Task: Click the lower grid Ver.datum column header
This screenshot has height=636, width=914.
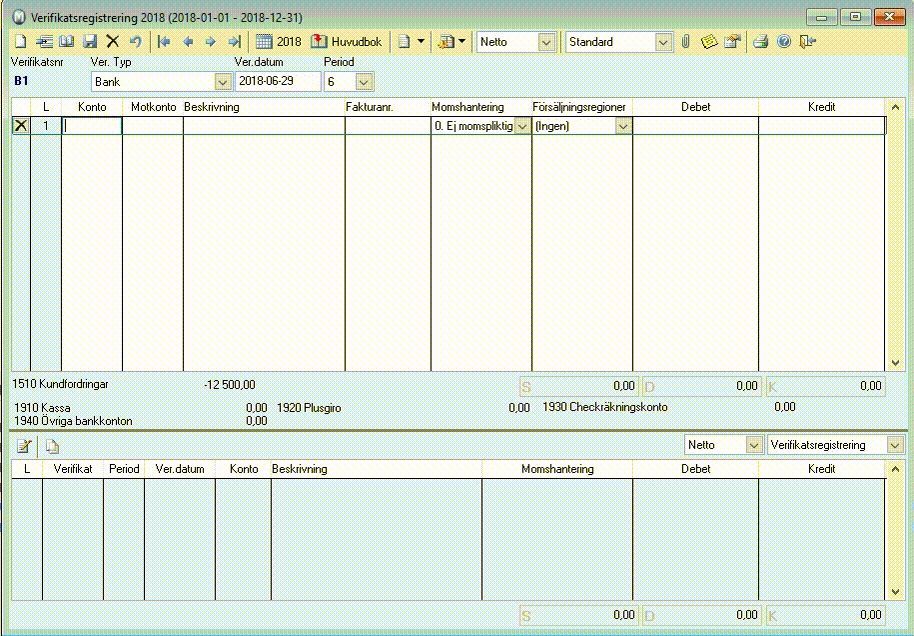Action: tap(180, 469)
